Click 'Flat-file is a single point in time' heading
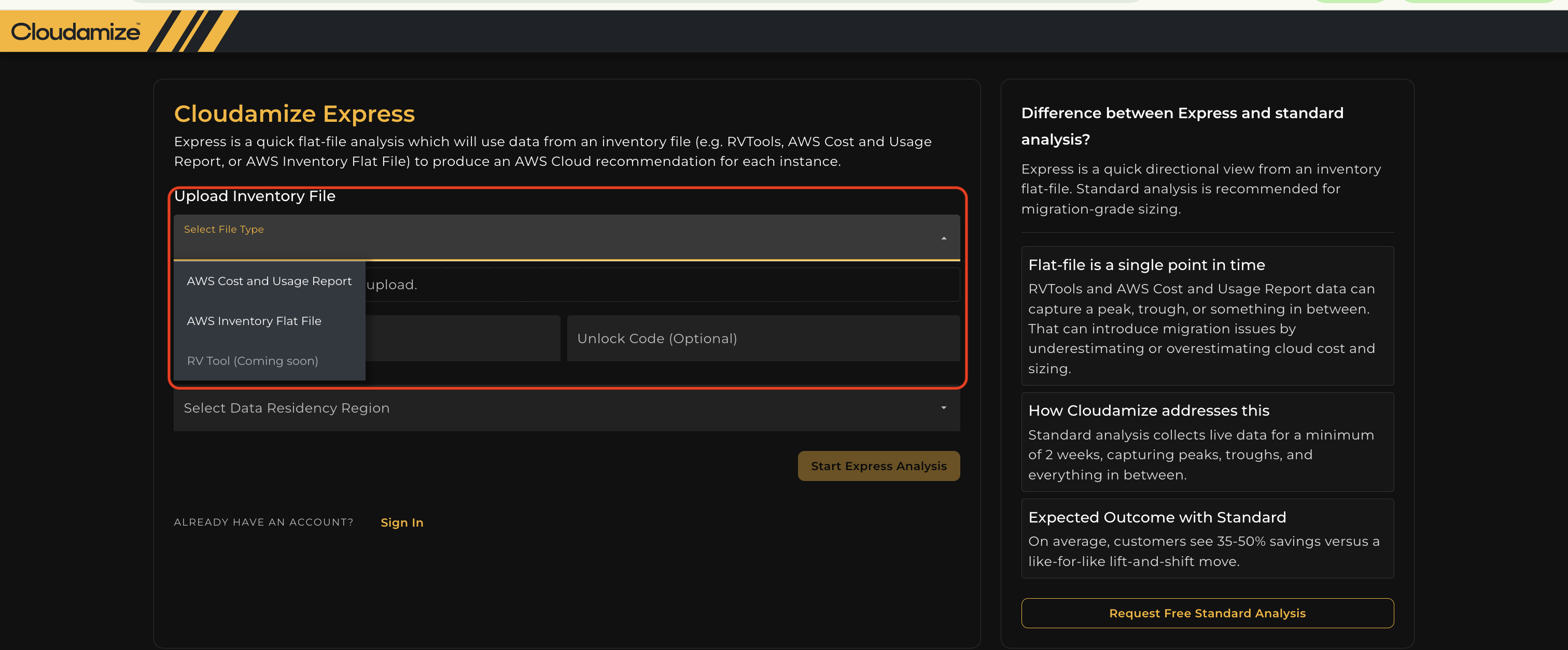 tap(1146, 265)
